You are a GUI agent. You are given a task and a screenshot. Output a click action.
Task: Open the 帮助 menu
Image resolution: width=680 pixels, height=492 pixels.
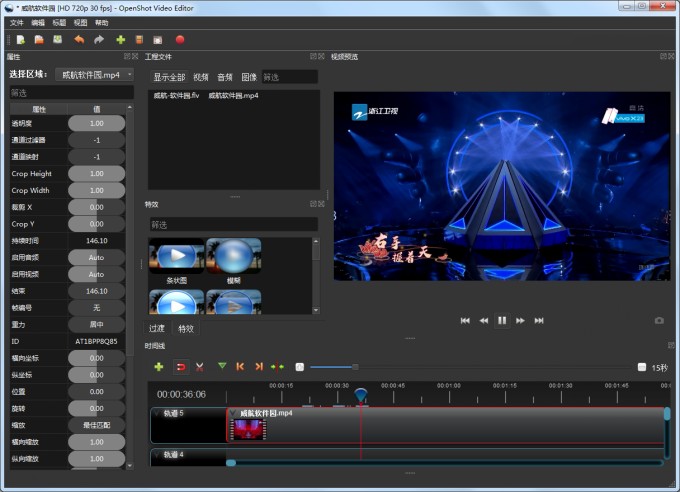(101, 23)
